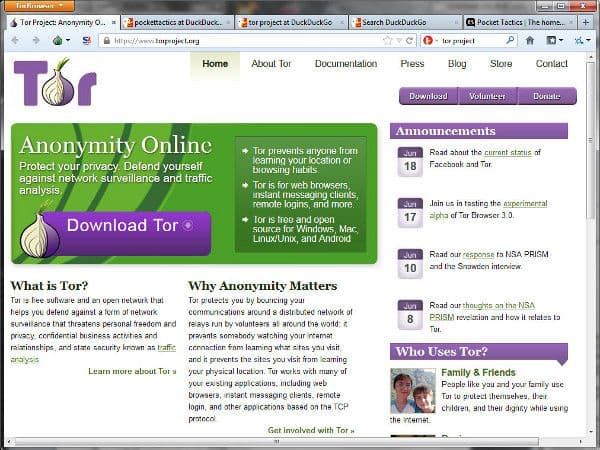Click the browser Forward arrow
Image resolution: width=600 pixels, height=450 pixels.
point(36,41)
